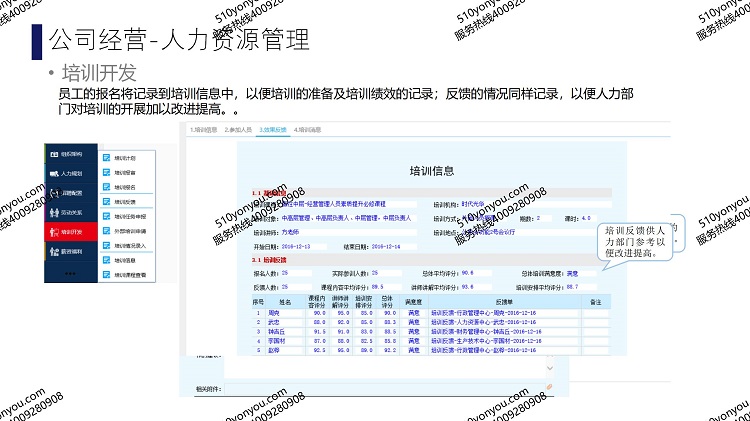Click the attachment paperclip icon

(x=547, y=386)
